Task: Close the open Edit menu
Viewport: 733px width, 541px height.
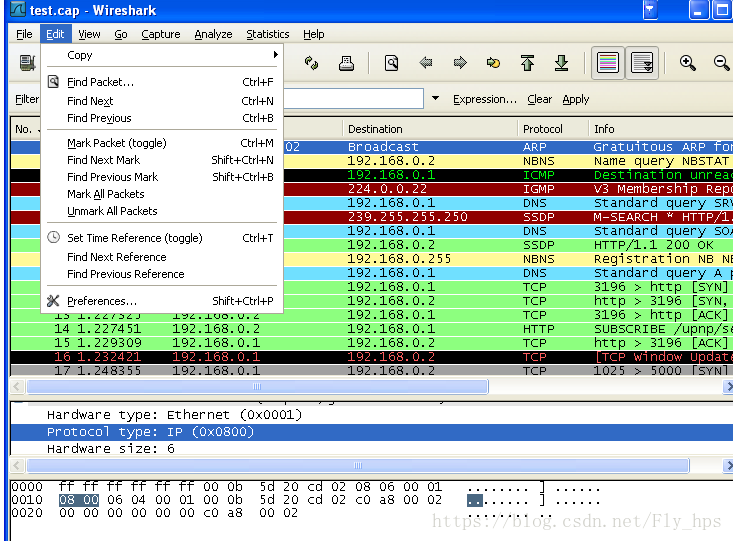Action: click(55, 34)
